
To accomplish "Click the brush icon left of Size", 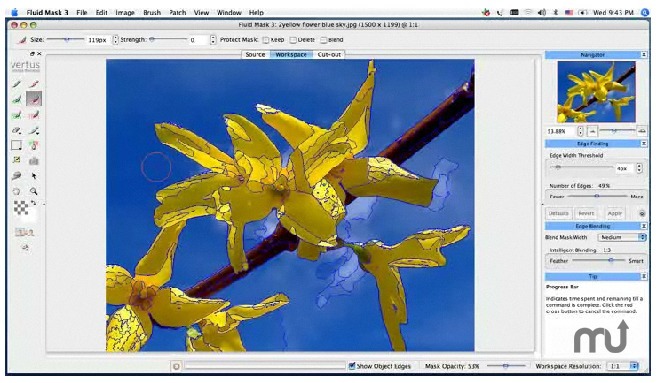I will (x=21, y=40).
